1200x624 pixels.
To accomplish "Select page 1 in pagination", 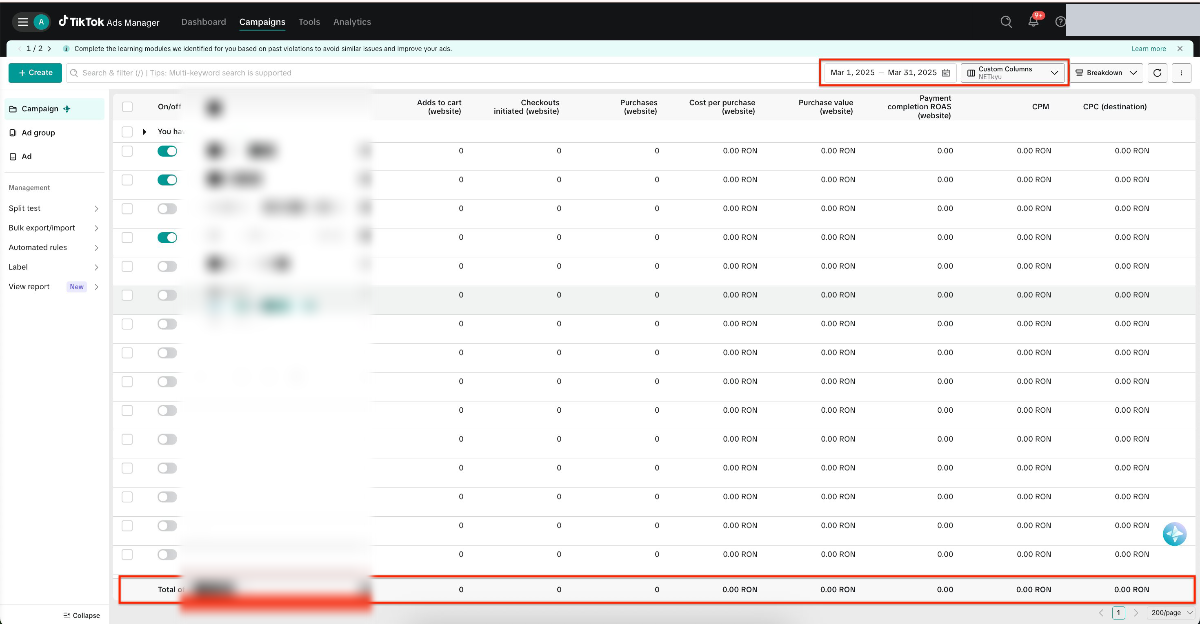I will click(1119, 612).
